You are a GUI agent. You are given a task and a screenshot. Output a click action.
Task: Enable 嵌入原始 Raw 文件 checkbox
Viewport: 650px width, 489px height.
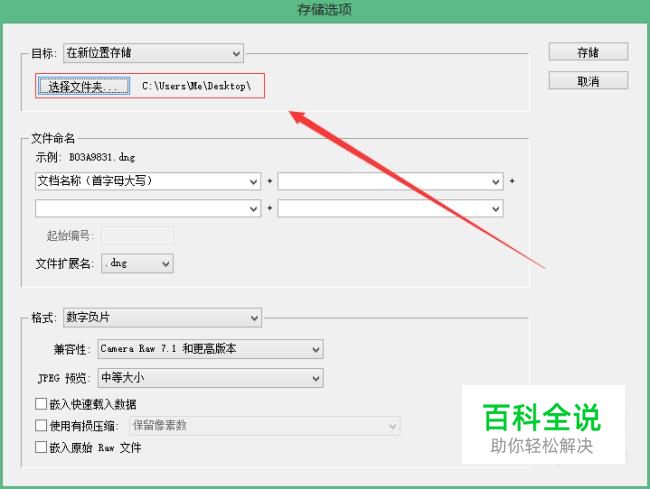coord(41,447)
